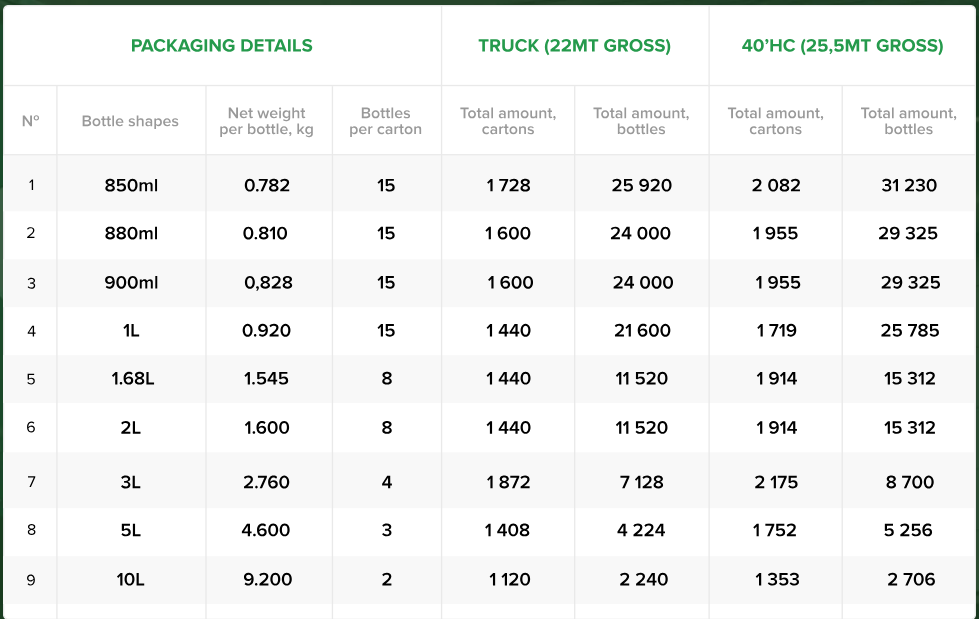
Task: Select the TRUCK (22MT GROSS) header
Action: coord(574,46)
